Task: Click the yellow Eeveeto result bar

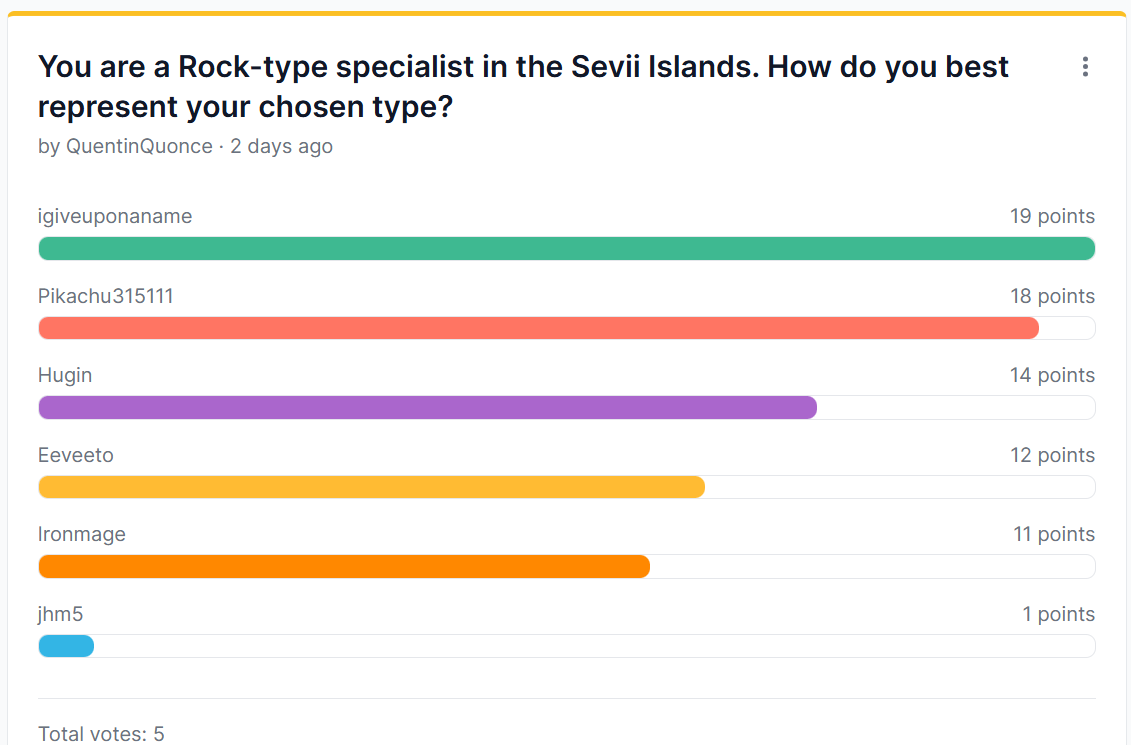Action: click(371, 487)
